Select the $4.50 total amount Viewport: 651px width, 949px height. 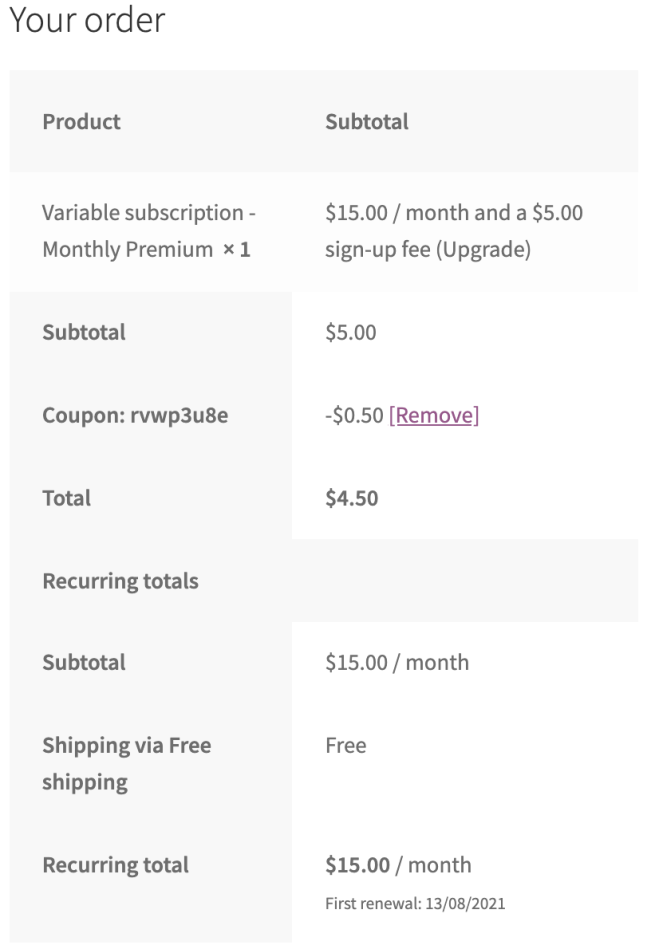(352, 498)
